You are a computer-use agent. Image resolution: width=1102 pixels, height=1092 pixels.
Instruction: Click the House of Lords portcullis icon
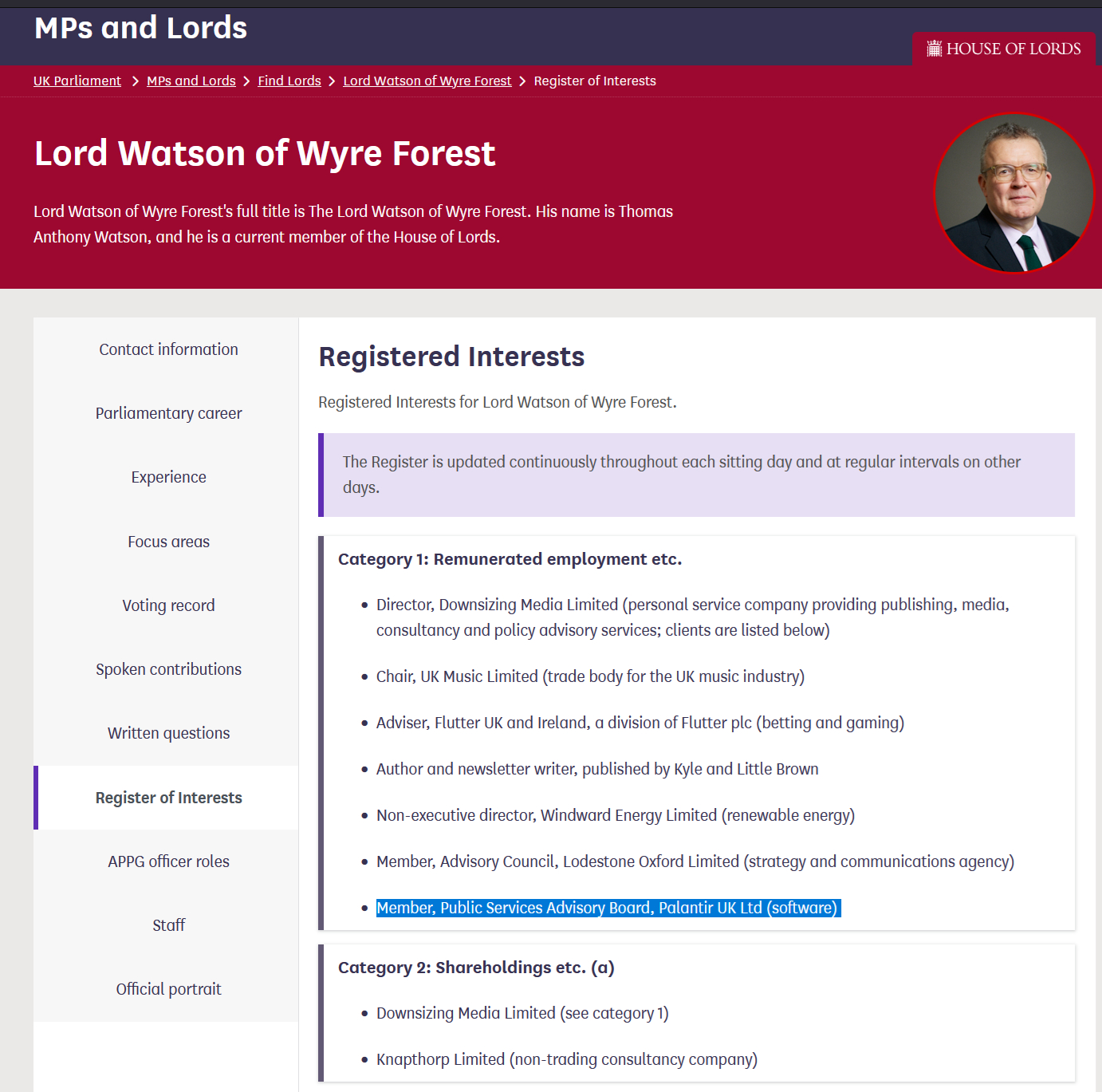click(934, 49)
